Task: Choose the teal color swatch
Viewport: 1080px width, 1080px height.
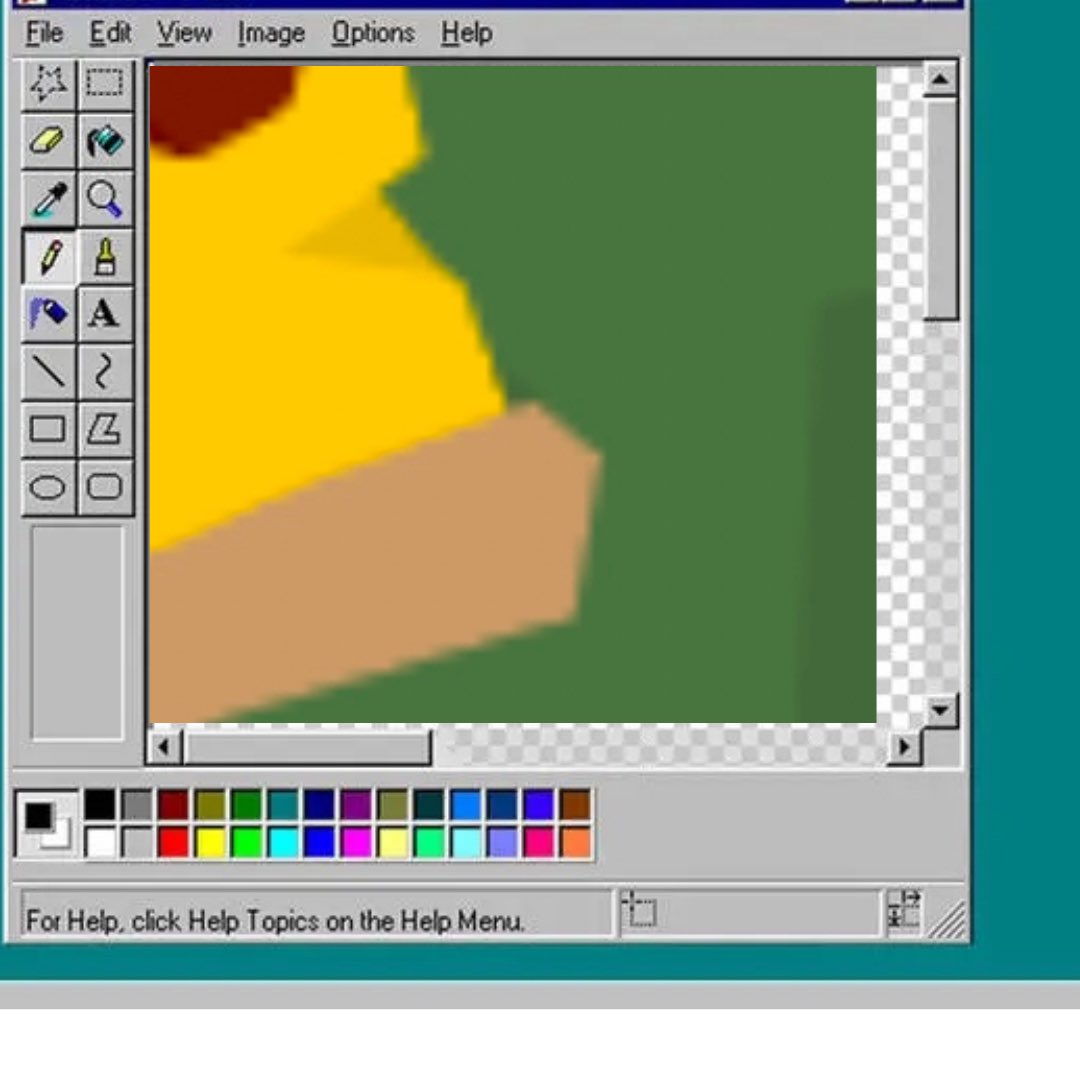Action: 283,804
